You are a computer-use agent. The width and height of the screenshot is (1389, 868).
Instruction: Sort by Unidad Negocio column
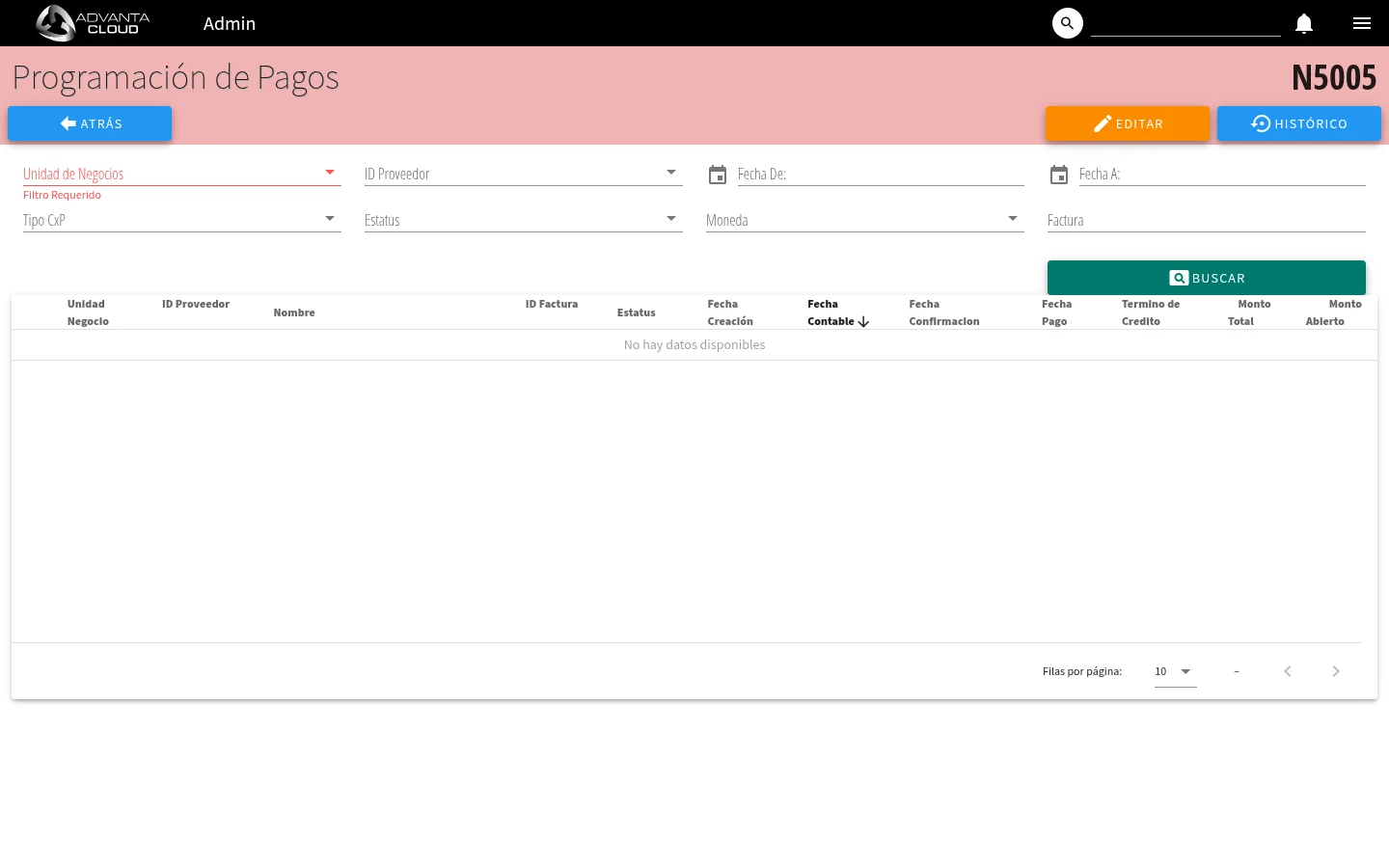[x=88, y=312]
